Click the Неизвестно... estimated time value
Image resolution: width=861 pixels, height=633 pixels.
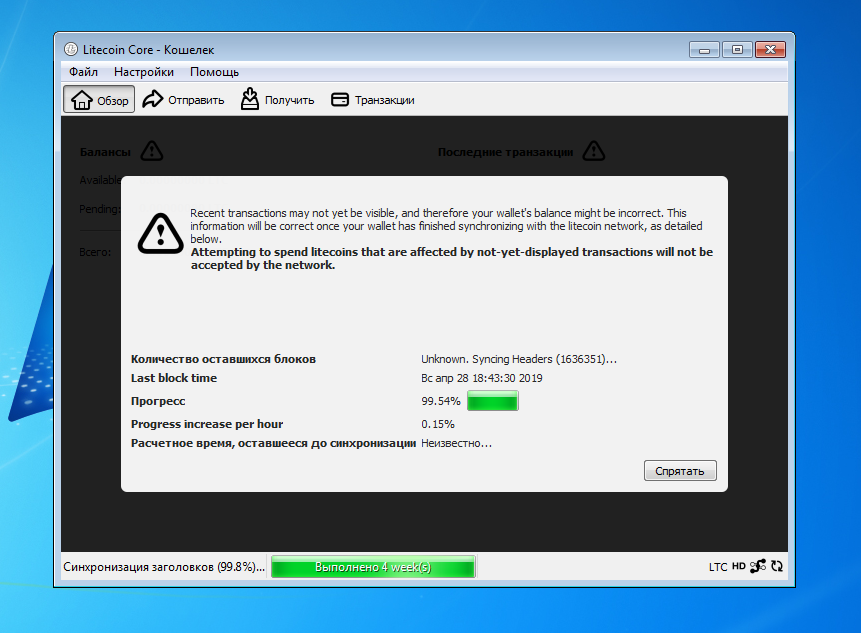(x=456, y=444)
